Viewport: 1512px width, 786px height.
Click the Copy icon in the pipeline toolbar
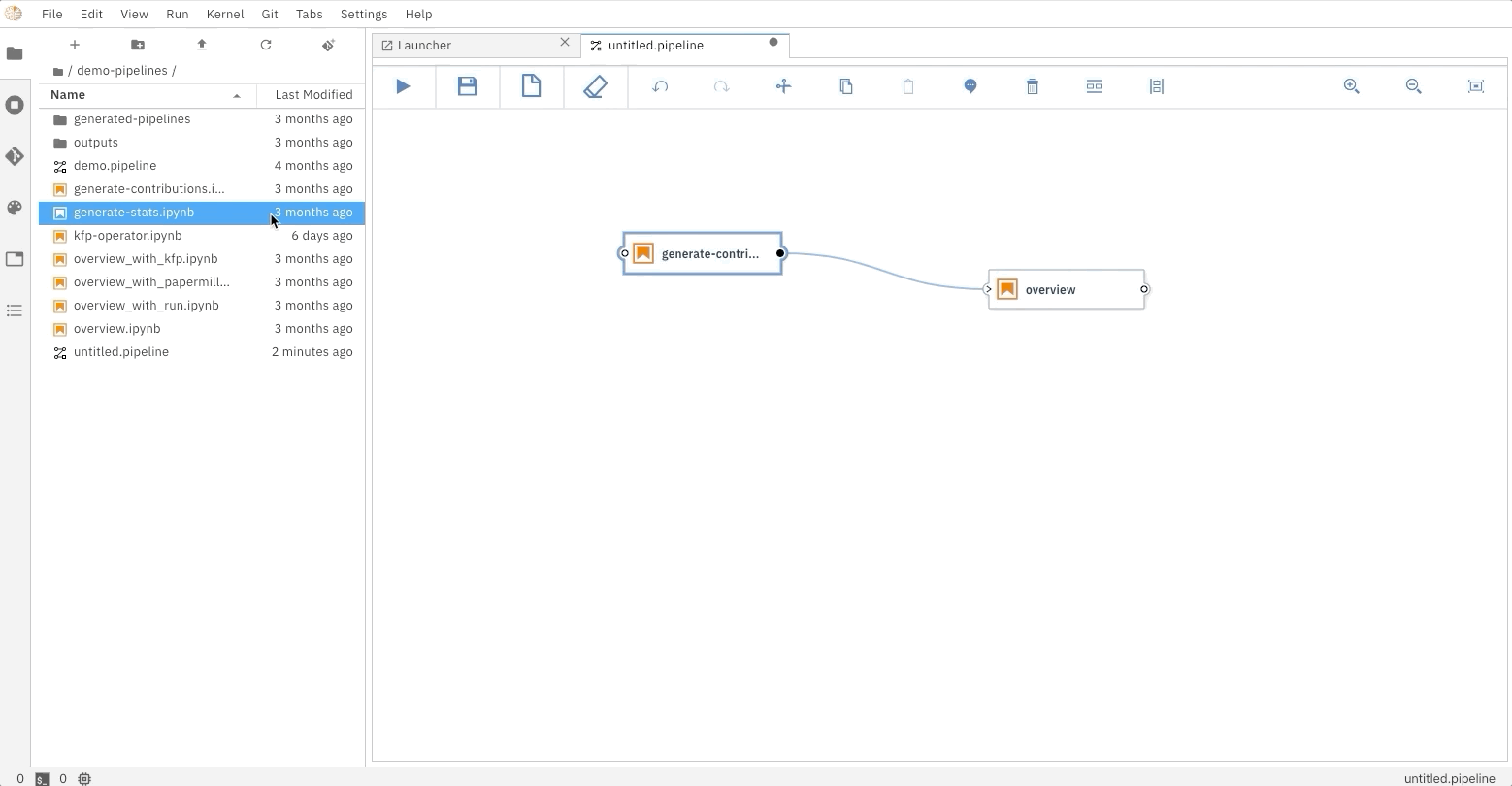click(x=846, y=86)
